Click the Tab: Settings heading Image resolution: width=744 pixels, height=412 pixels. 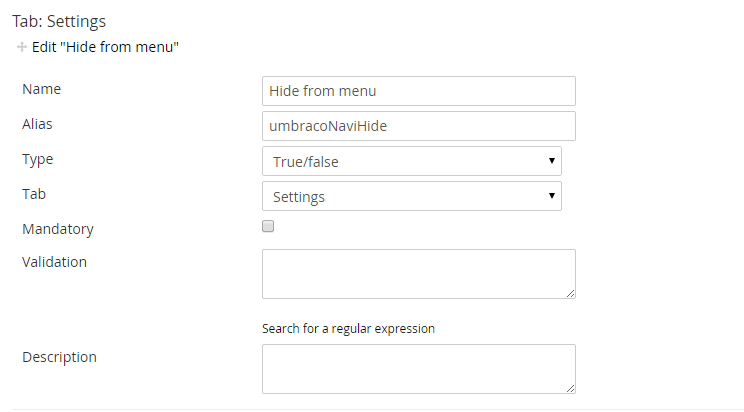pyautogui.click(x=59, y=22)
